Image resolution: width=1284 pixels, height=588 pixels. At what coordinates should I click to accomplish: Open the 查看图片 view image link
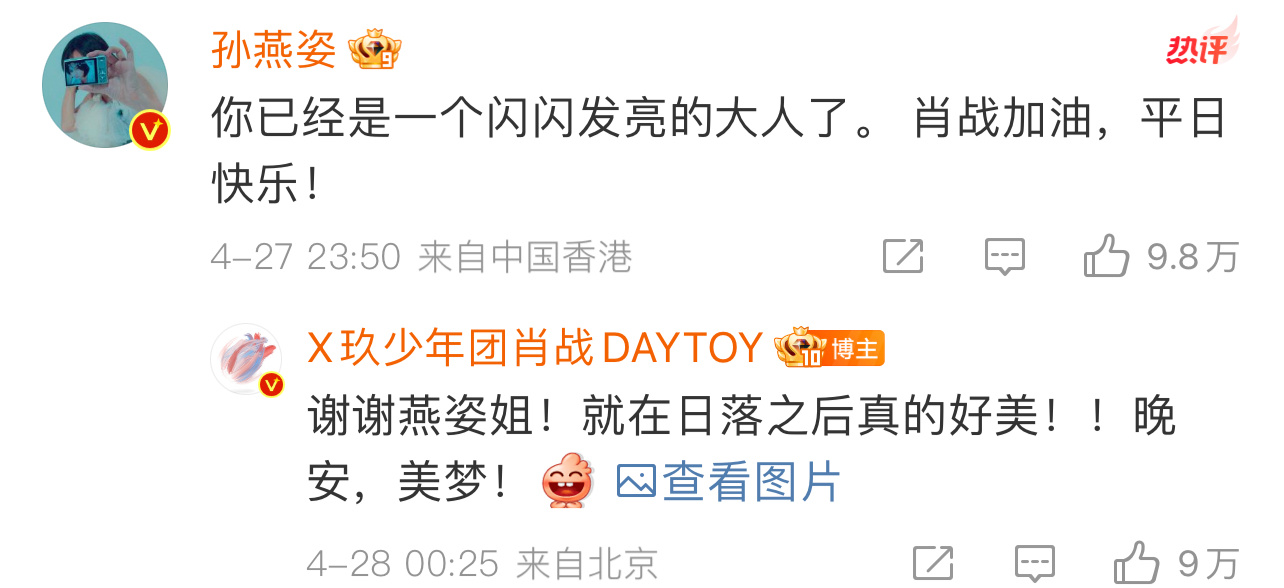tap(751, 482)
